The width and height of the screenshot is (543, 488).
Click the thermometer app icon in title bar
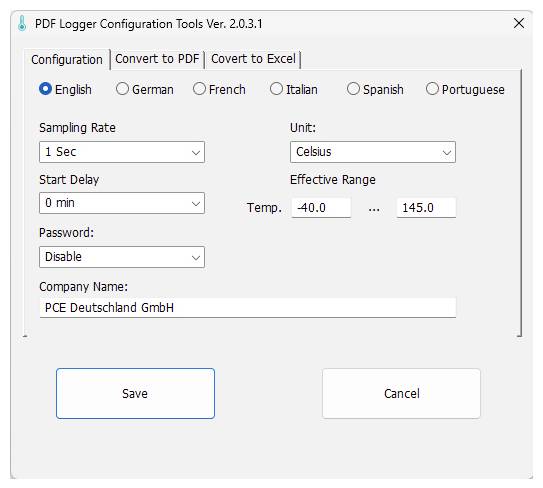coord(22,24)
